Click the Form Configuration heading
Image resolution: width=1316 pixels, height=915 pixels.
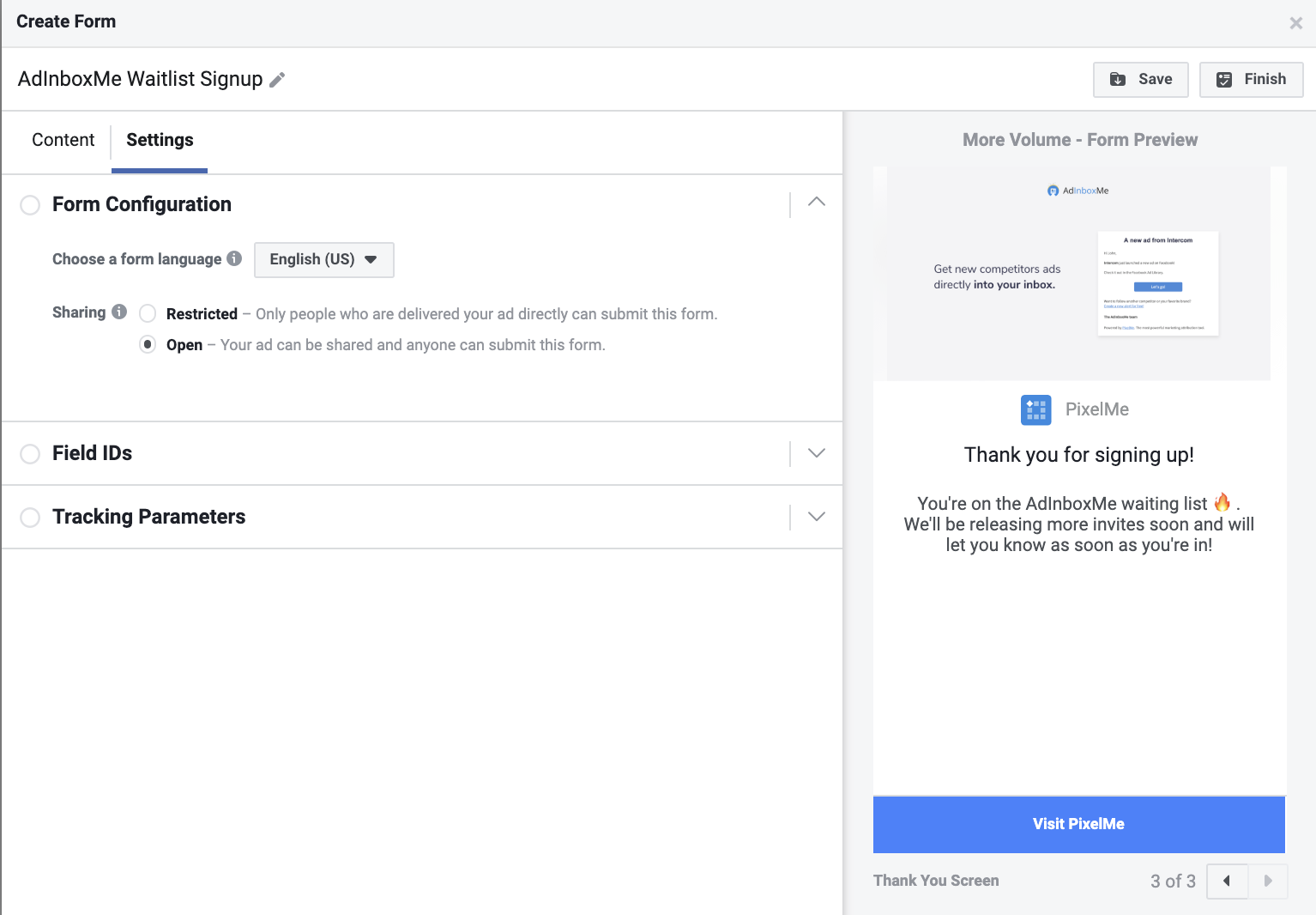click(x=142, y=204)
